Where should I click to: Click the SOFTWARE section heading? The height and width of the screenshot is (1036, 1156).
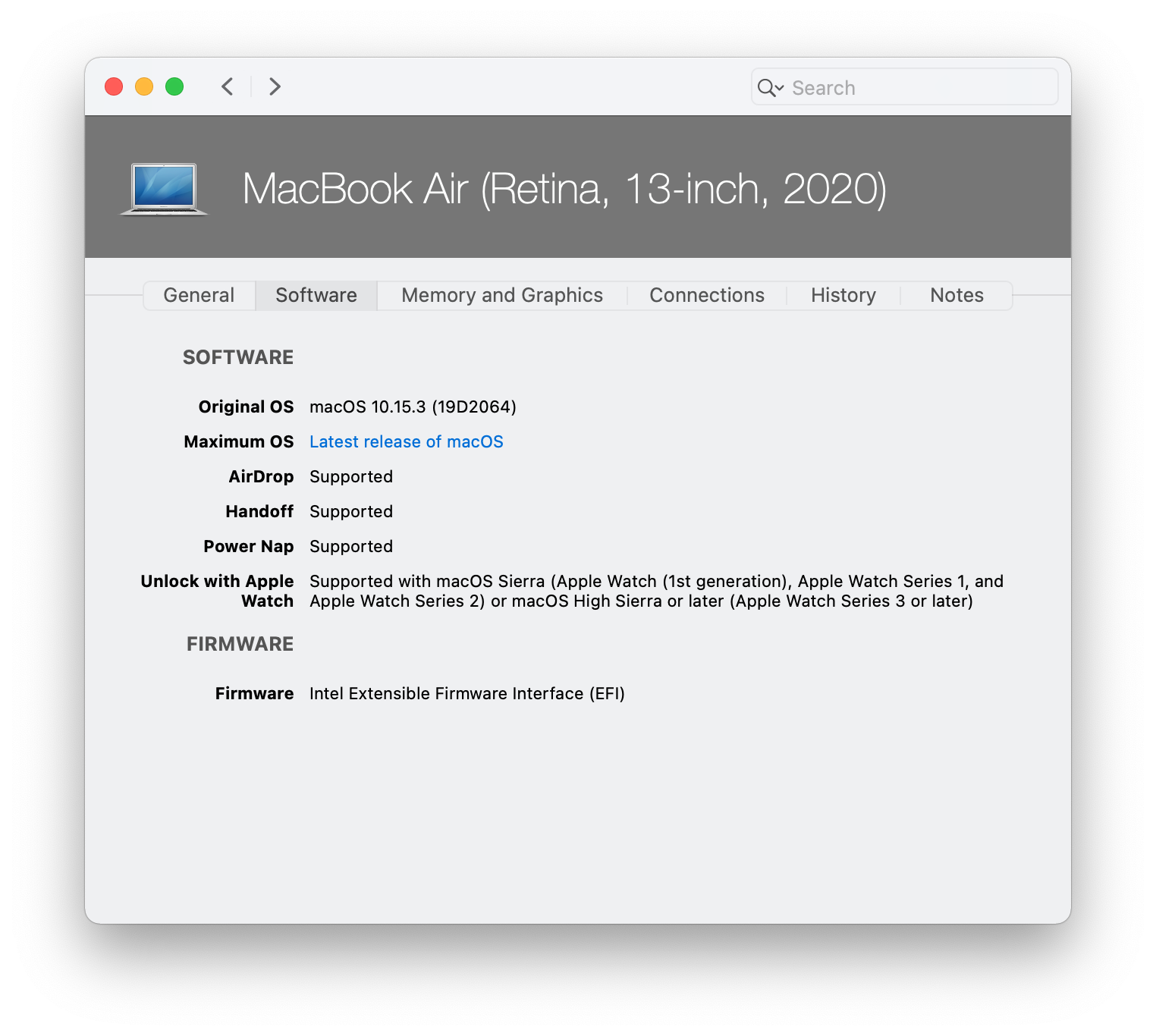(x=238, y=357)
